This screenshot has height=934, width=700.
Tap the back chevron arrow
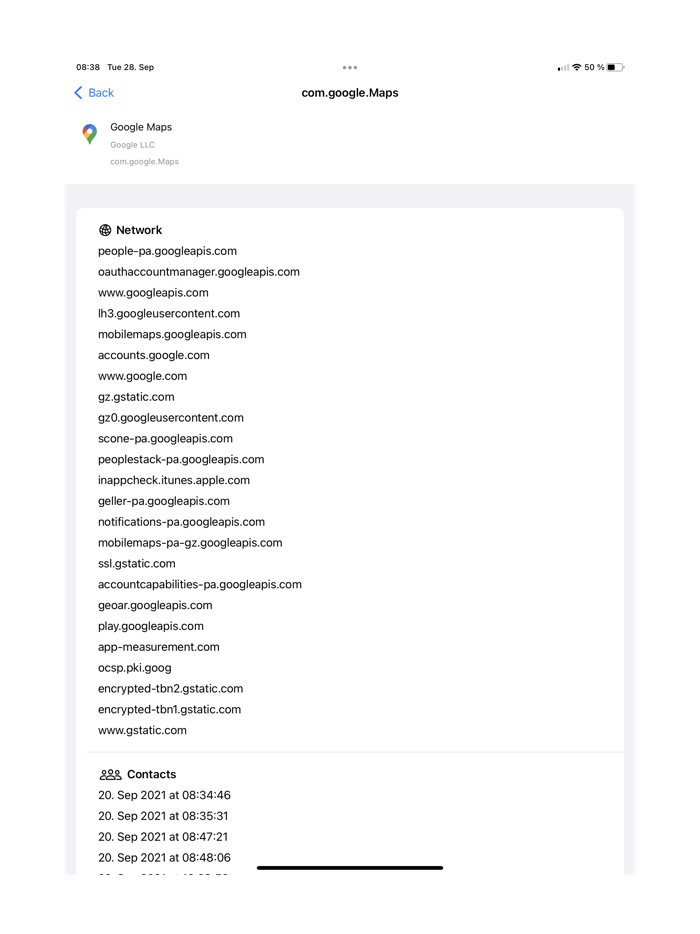[x=77, y=92]
